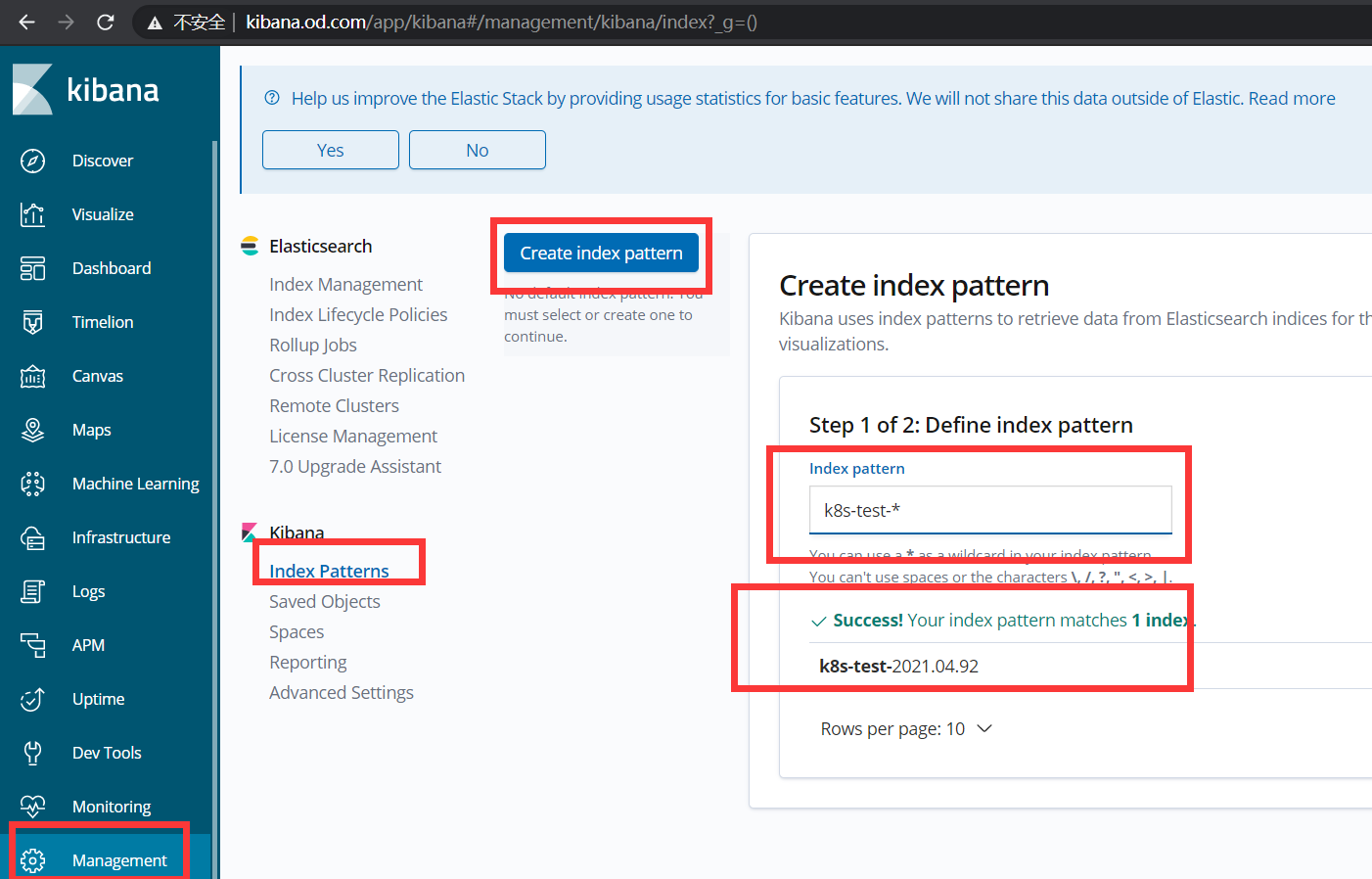
Task: Follow the Read more link
Action: (x=1291, y=98)
